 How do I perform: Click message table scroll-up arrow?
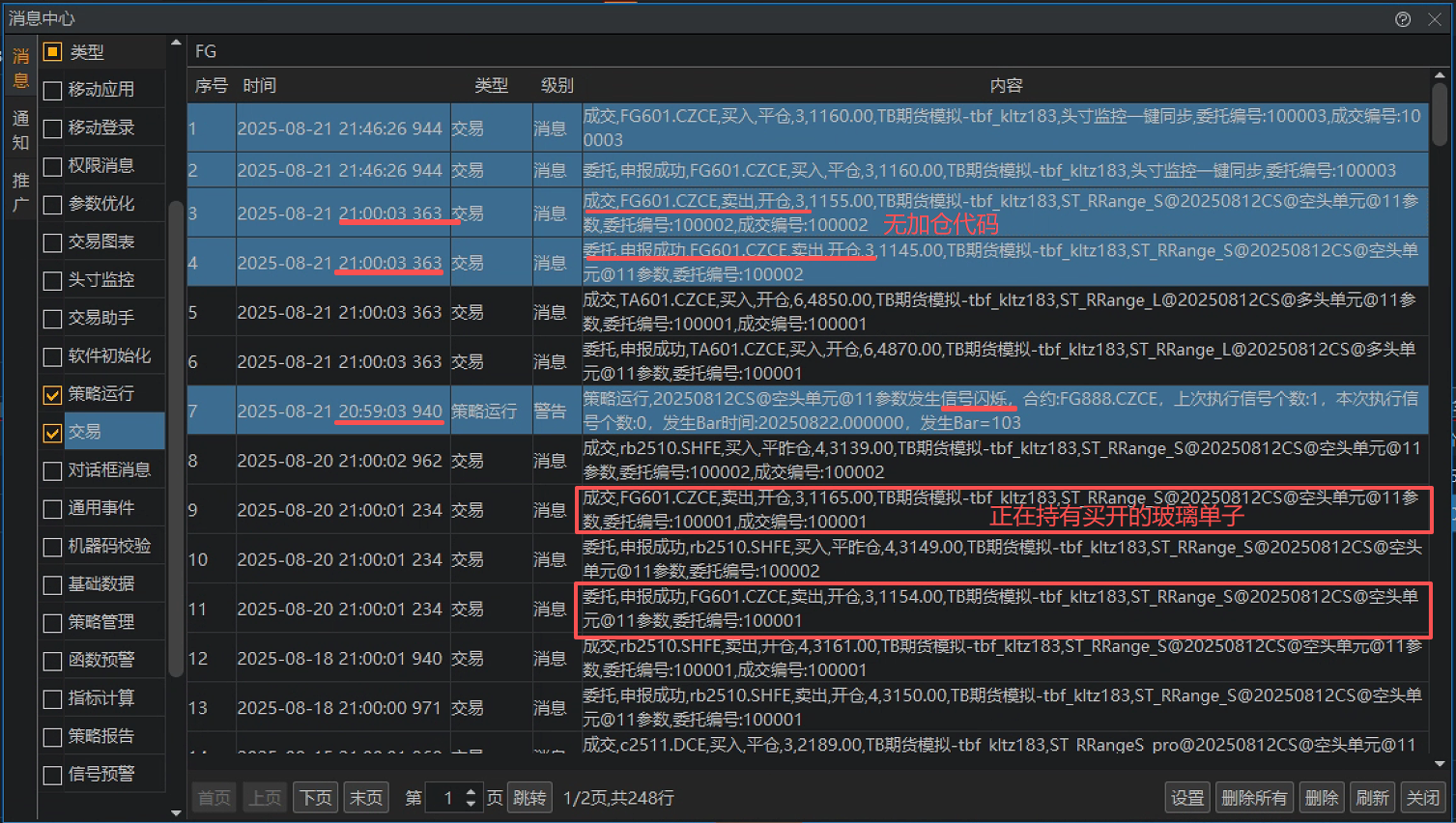click(x=1440, y=75)
